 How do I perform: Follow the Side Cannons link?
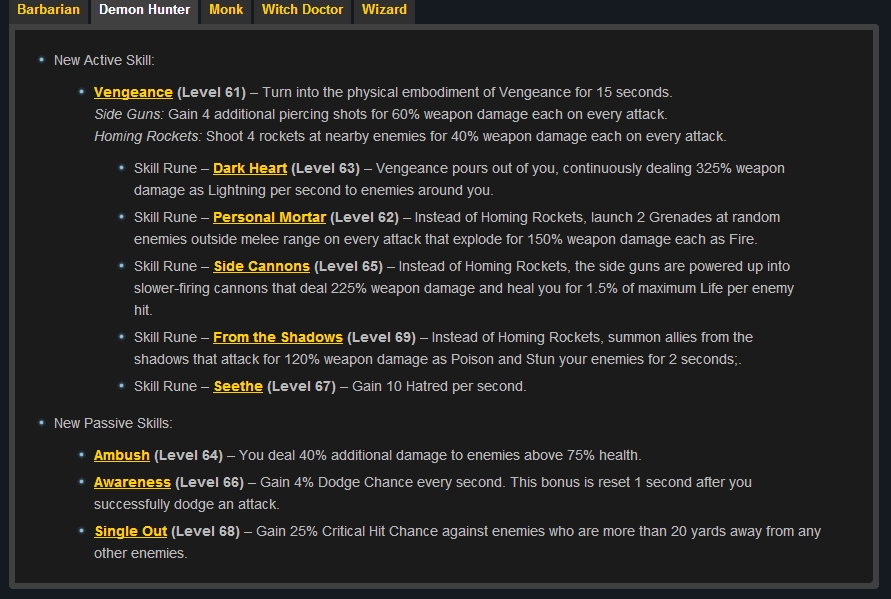pyautogui.click(x=261, y=266)
